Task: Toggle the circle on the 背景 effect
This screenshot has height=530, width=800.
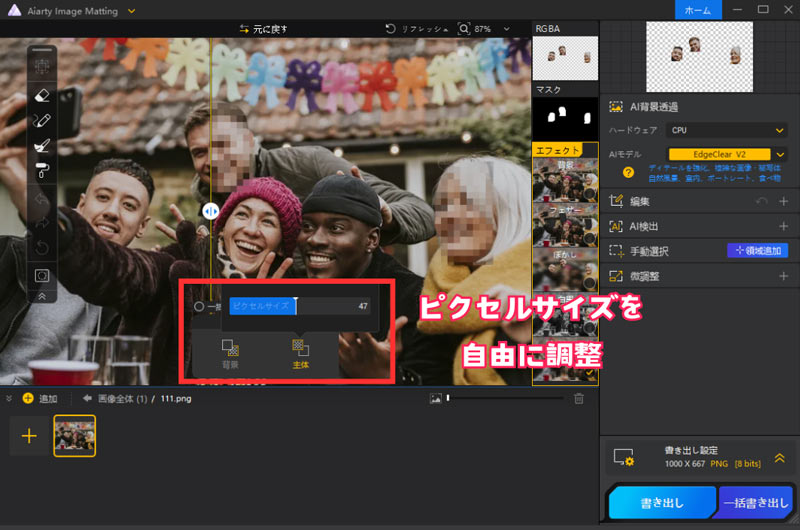Action: pyautogui.click(x=590, y=194)
